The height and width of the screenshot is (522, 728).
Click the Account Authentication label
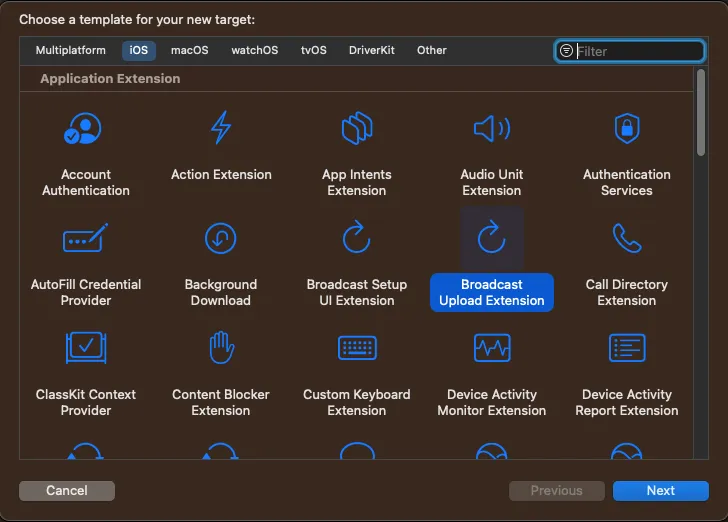tap(86, 183)
